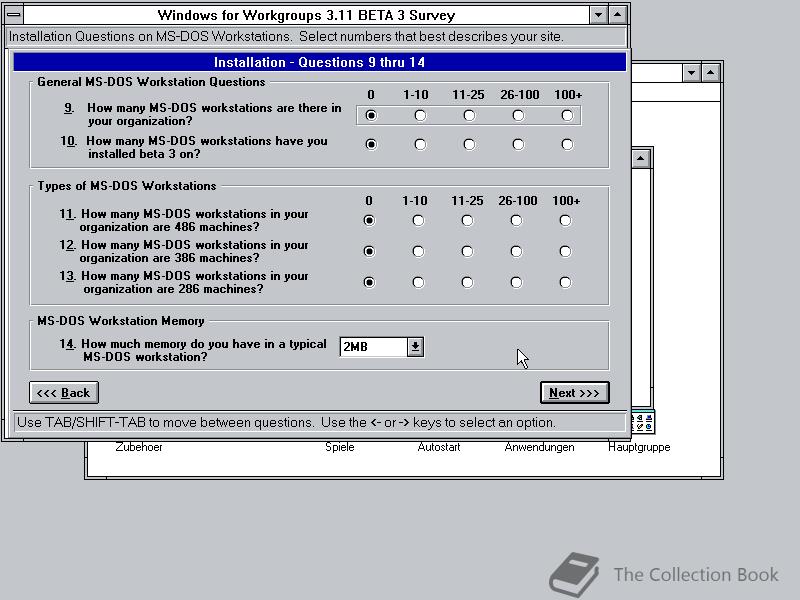Choose 26-100 for question 9
The width and height of the screenshot is (800, 600).
pos(518,116)
